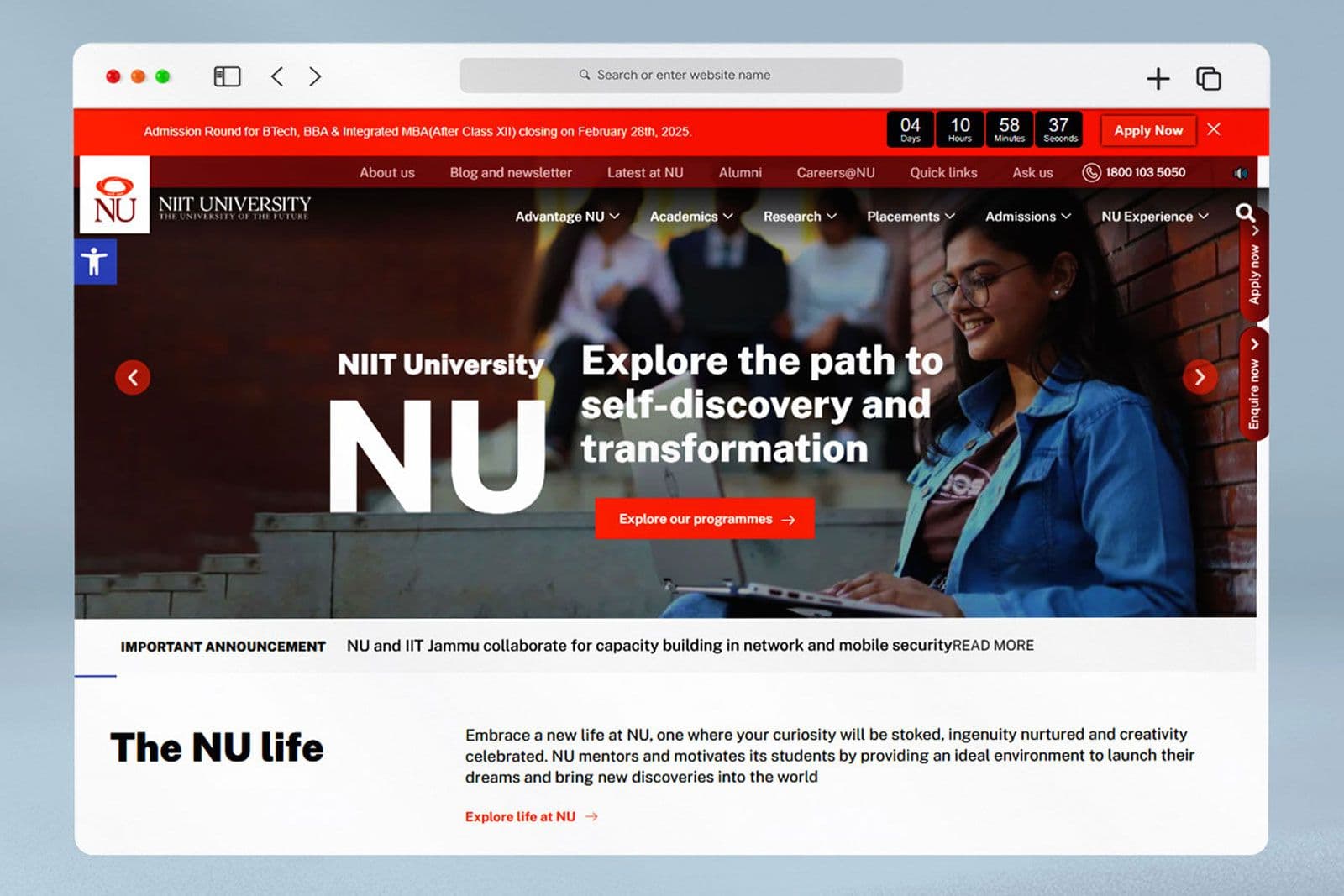Click the 04 Days countdown box

[911, 129]
